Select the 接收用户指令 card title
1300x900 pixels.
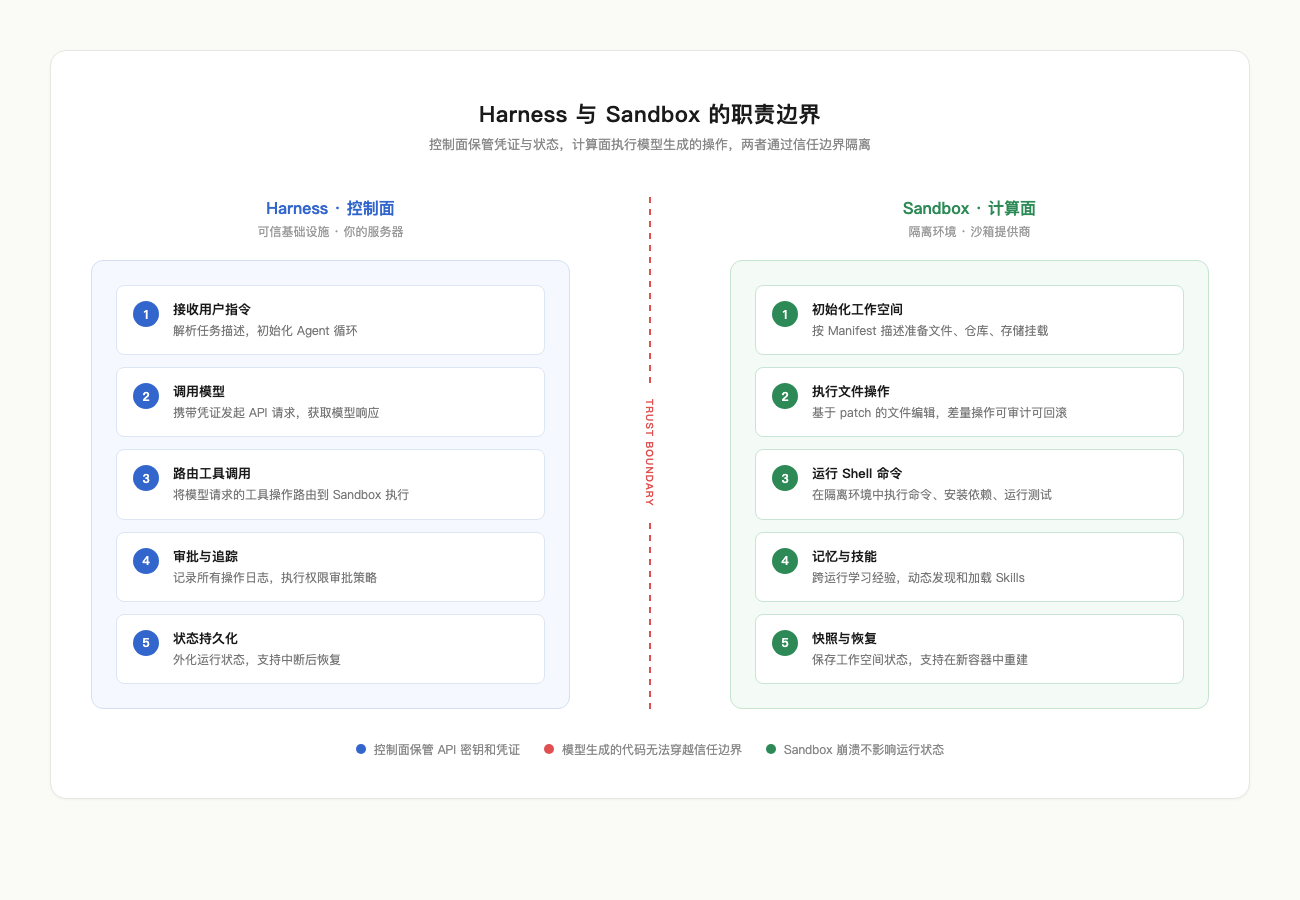pyautogui.click(x=212, y=310)
